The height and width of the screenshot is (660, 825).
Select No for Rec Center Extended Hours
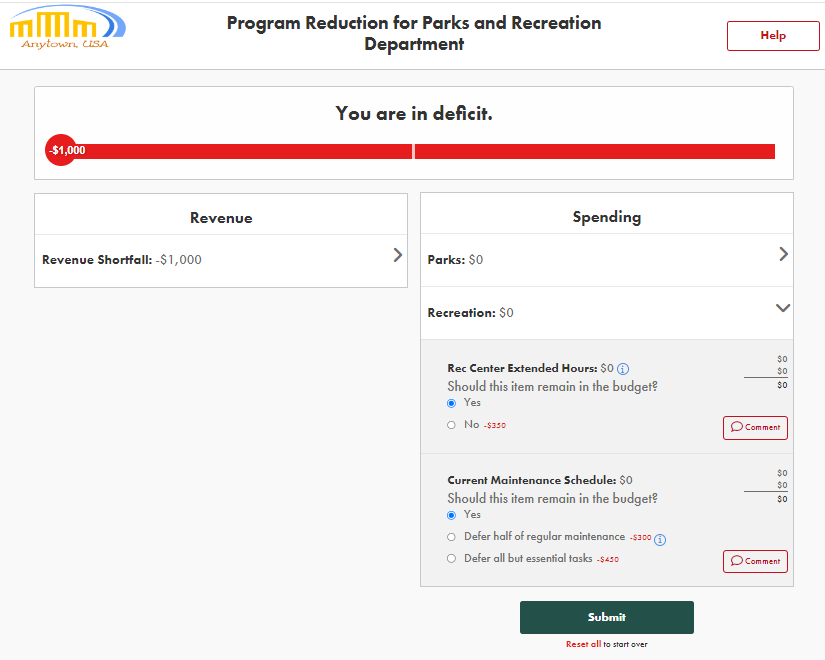tap(452, 425)
